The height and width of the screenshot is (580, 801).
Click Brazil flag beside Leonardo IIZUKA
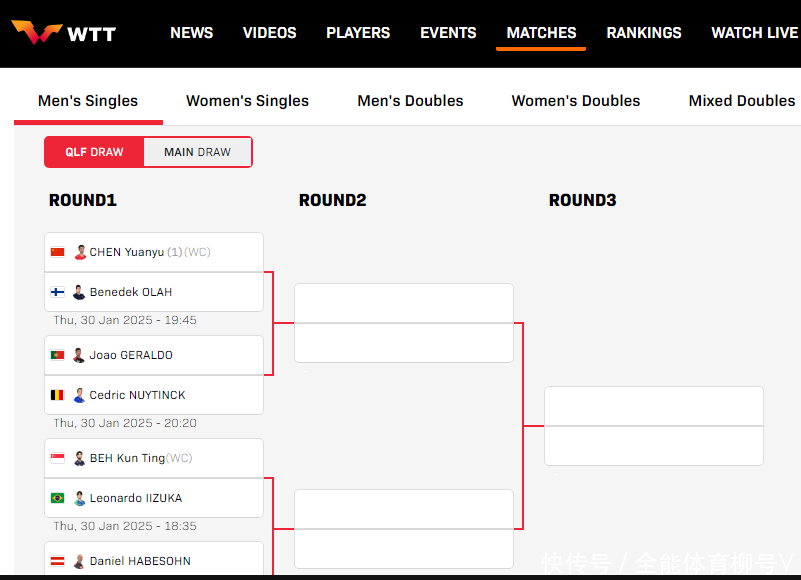tap(58, 498)
